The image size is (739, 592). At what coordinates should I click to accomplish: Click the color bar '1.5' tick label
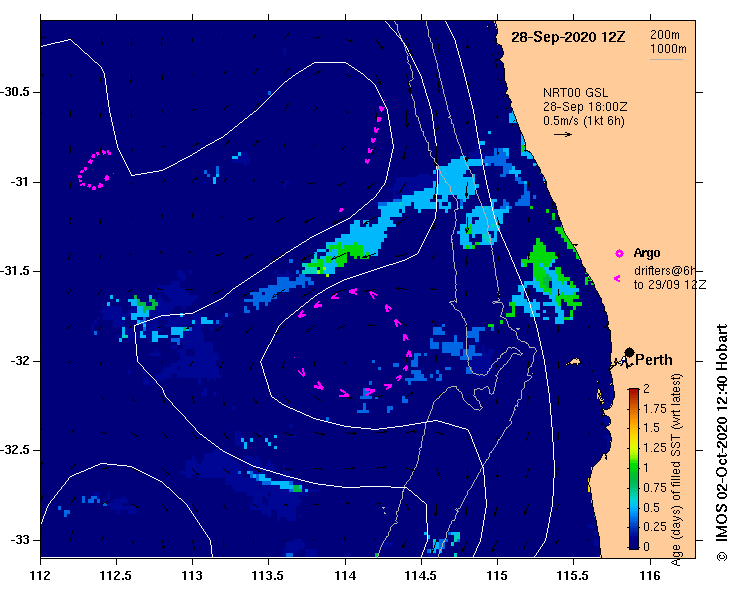[x=651, y=428]
